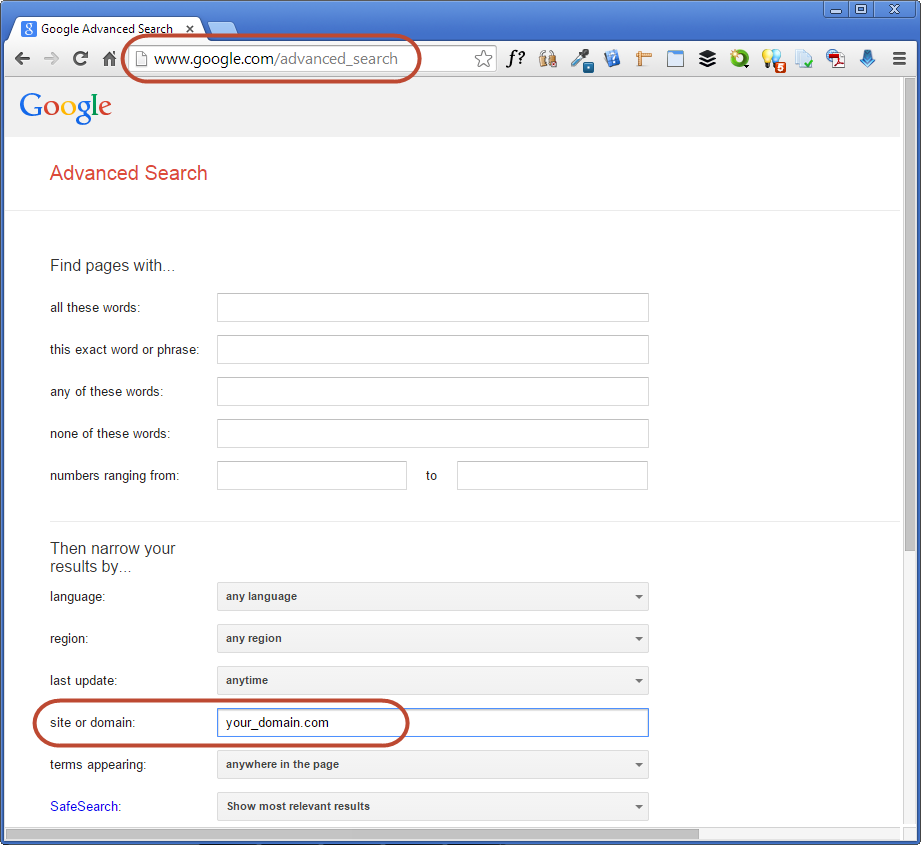Focus the 'all these words' field

432,308
